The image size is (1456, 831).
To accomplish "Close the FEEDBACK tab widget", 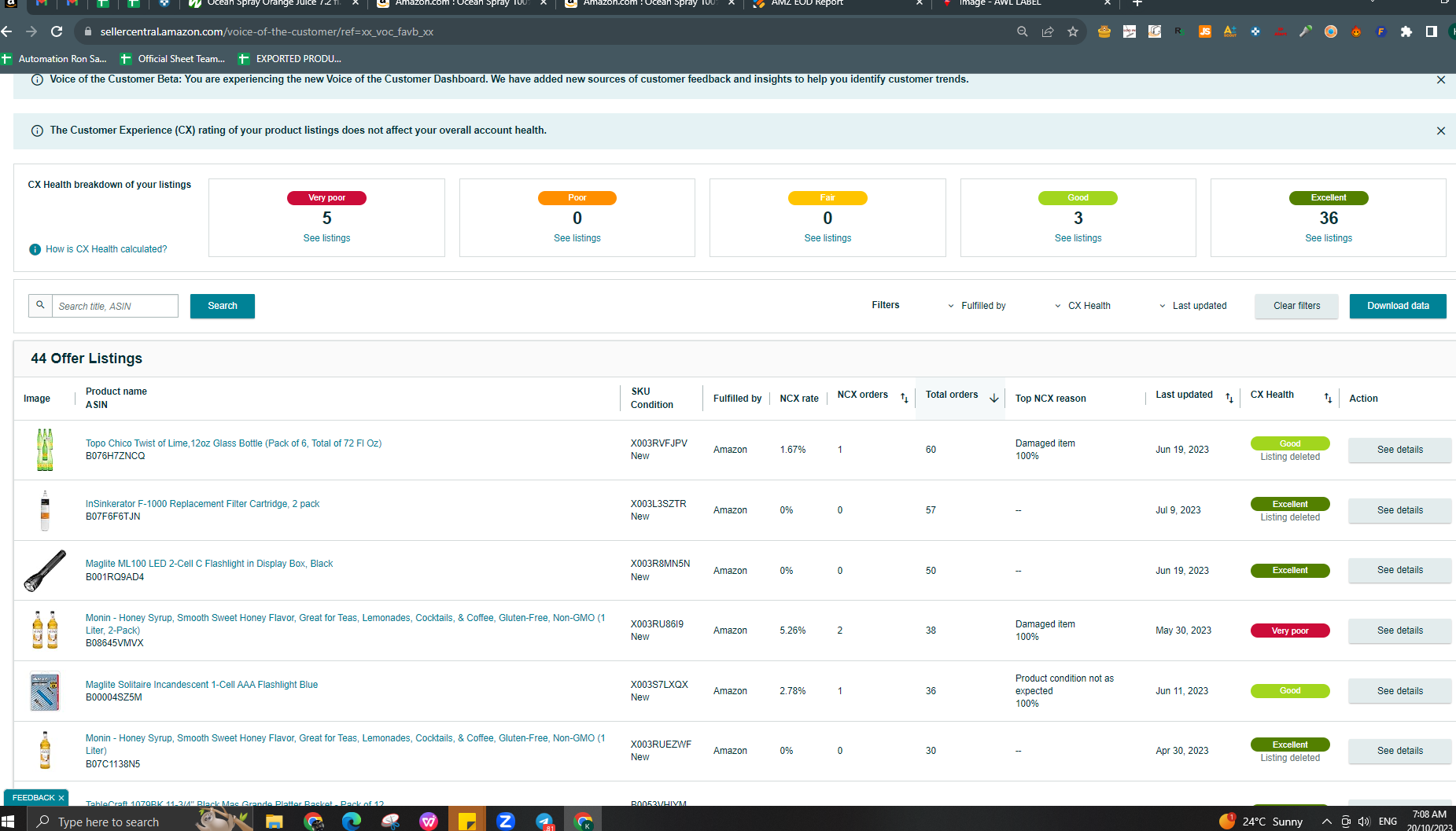I will pos(61,798).
